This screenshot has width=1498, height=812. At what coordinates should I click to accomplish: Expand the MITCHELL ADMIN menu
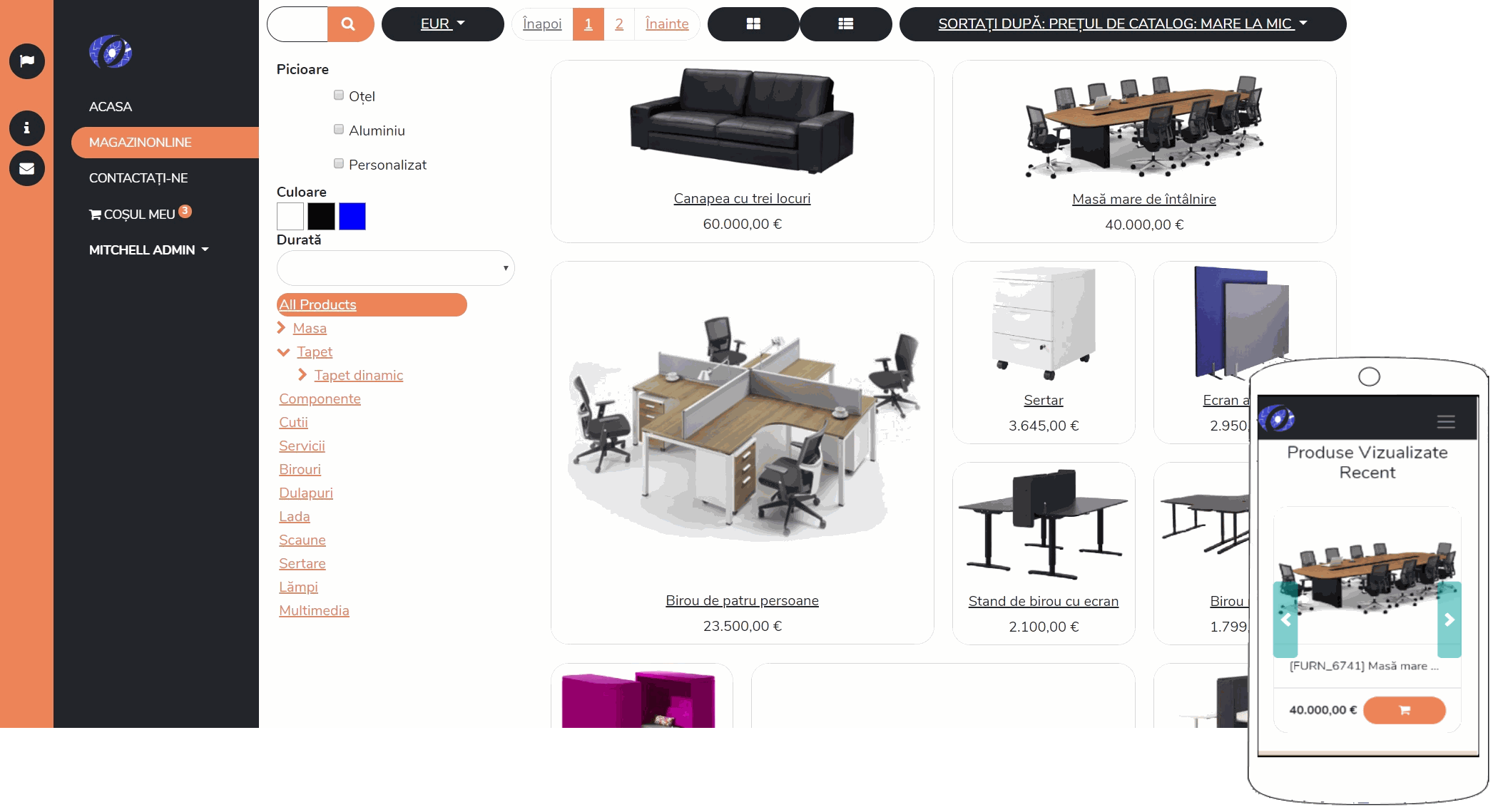(148, 249)
